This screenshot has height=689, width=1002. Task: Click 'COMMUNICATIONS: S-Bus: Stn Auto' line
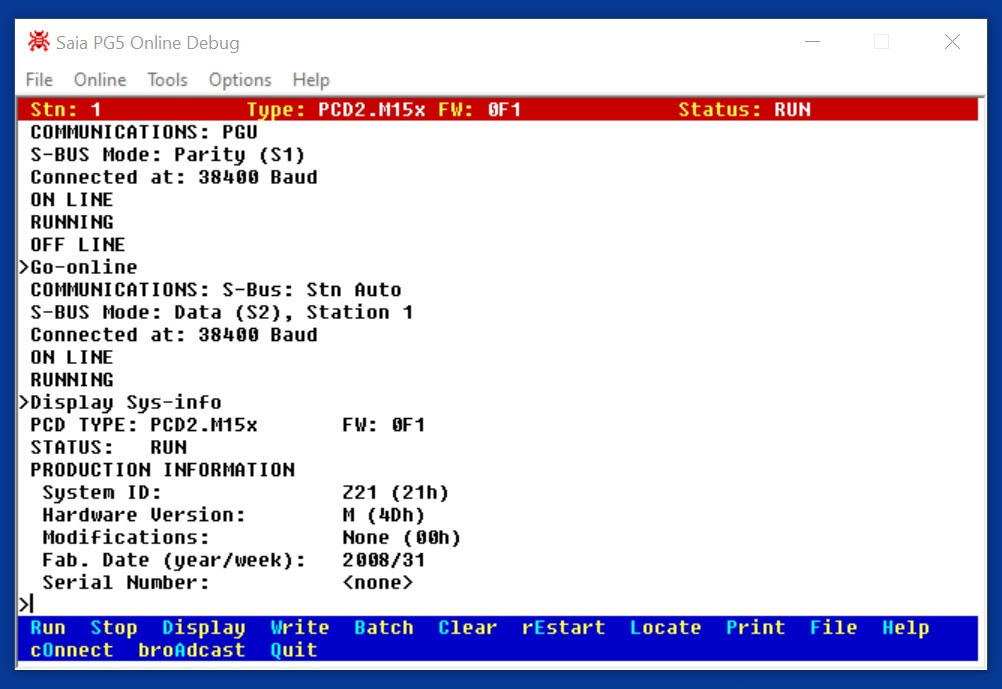216,290
